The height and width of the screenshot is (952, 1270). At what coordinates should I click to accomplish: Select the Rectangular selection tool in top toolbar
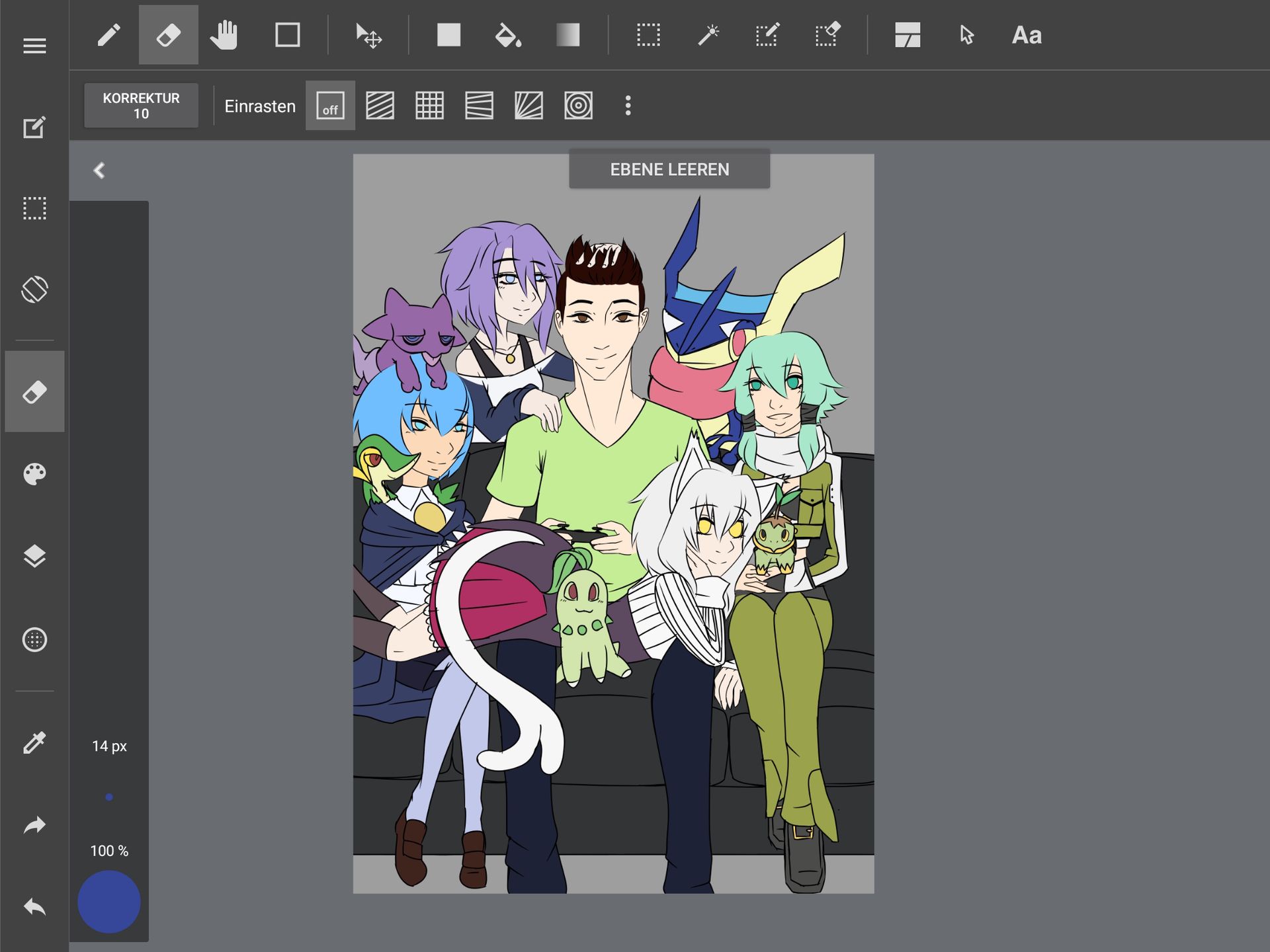(648, 35)
